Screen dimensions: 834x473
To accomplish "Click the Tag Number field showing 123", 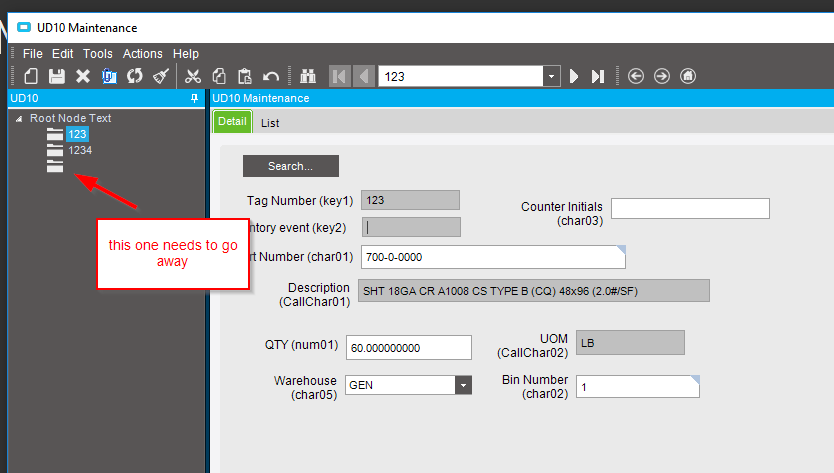I will pos(410,200).
